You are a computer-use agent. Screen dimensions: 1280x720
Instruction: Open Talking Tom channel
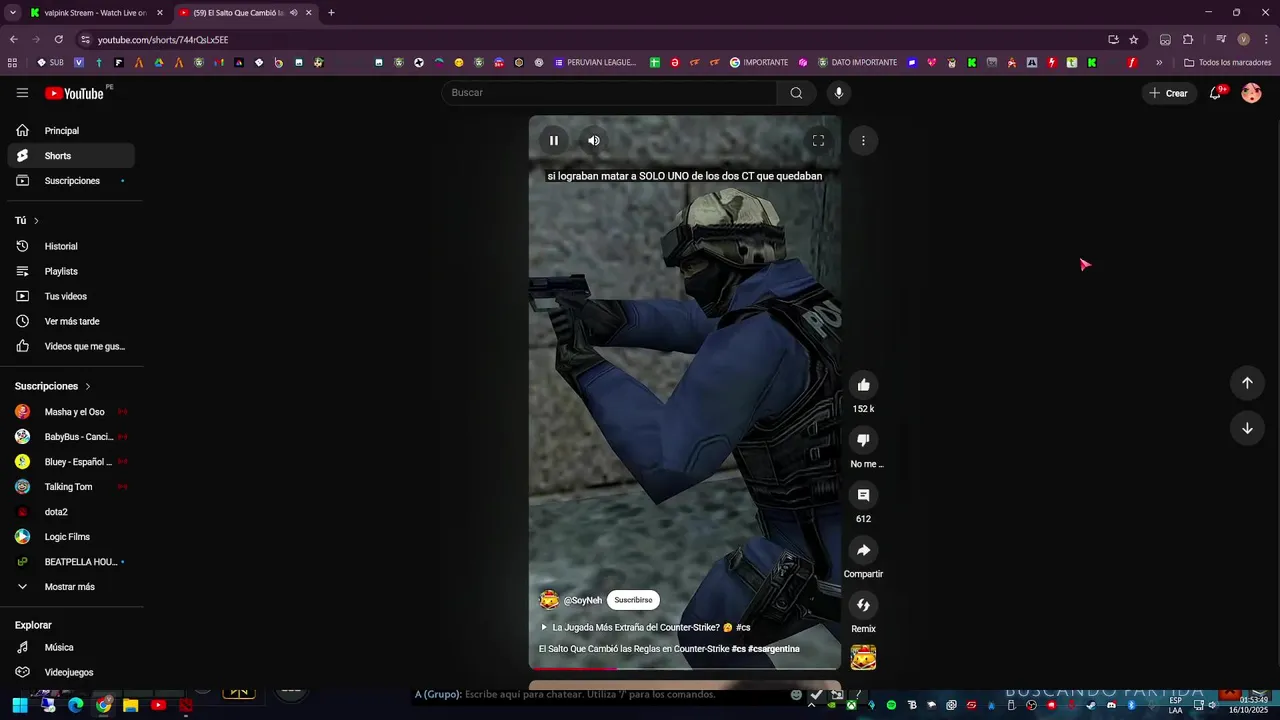(x=71, y=487)
